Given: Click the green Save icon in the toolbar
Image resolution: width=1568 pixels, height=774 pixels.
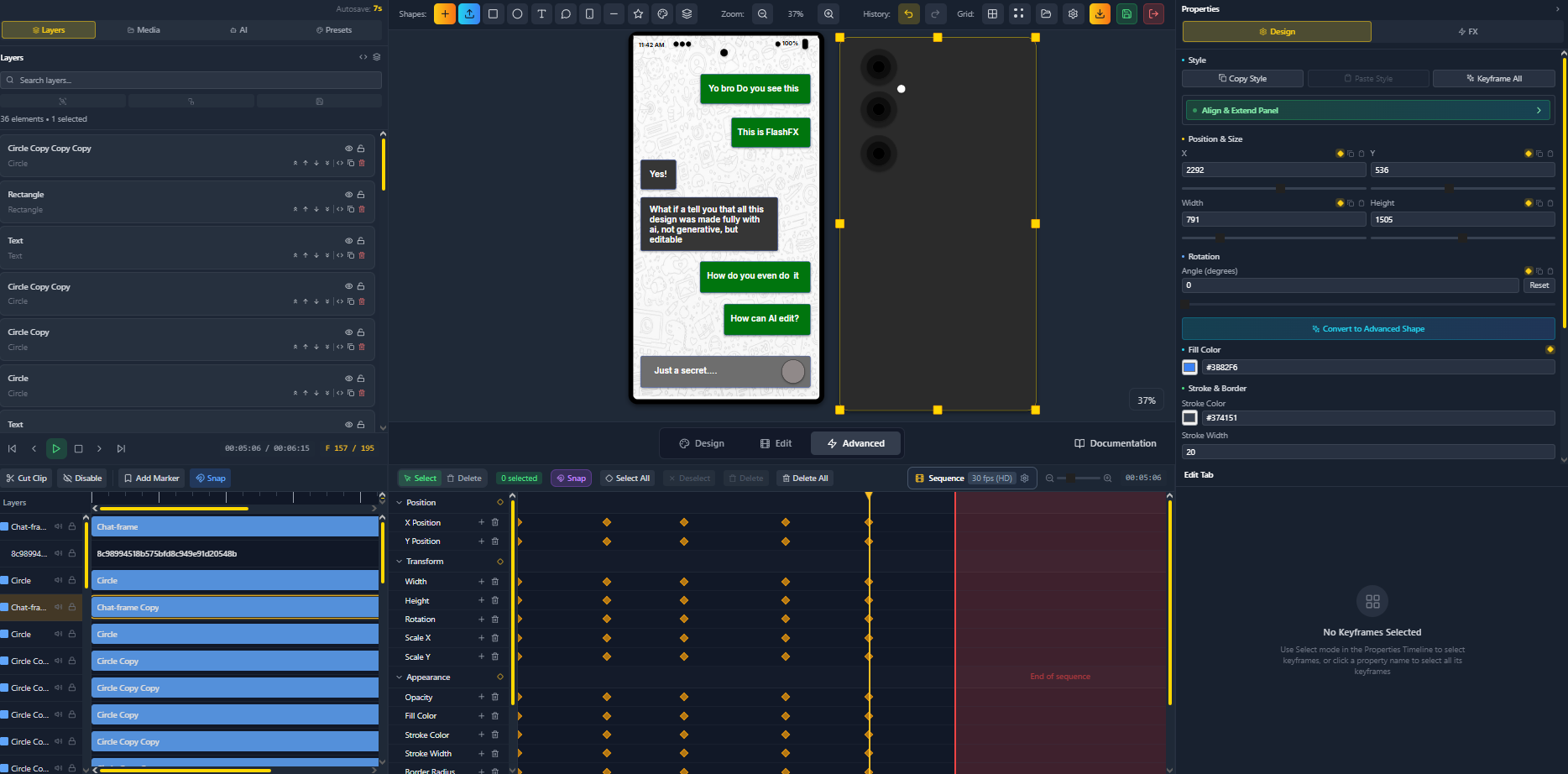Looking at the screenshot, I should pos(1126,13).
